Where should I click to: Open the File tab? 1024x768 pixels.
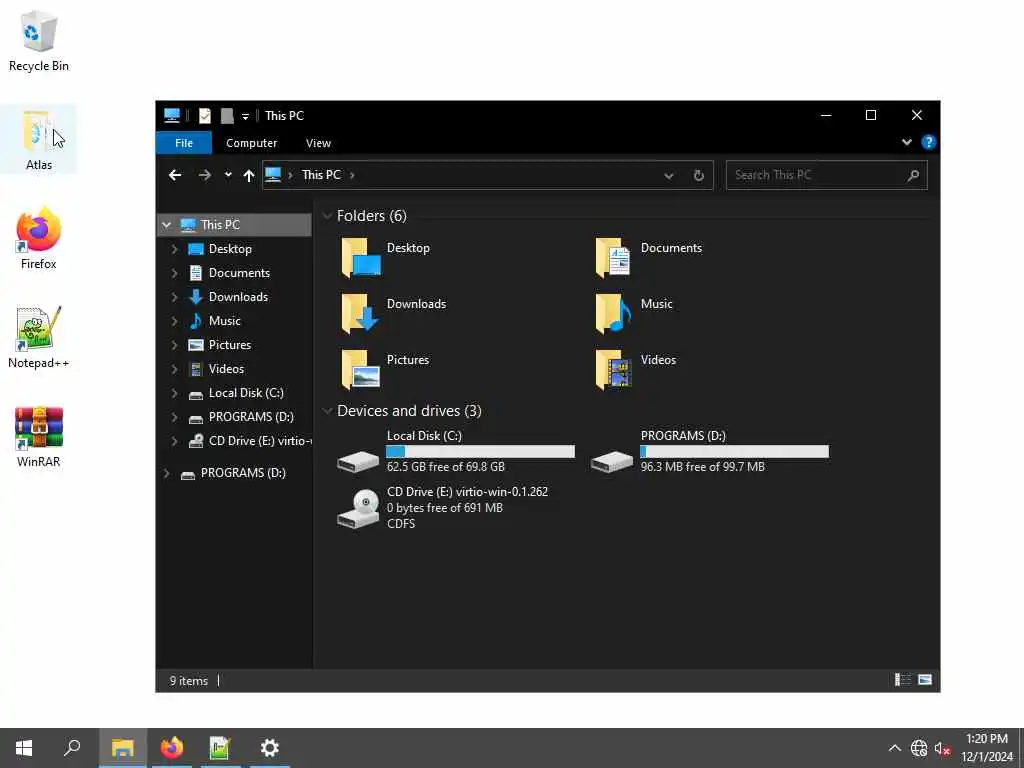click(x=184, y=143)
